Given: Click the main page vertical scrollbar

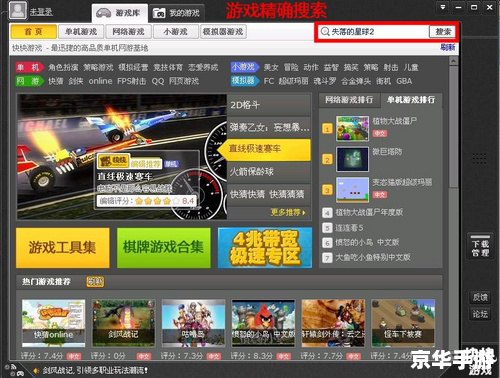Looking at the screenshot, I should pyautogui.click(x=453, y=127).
